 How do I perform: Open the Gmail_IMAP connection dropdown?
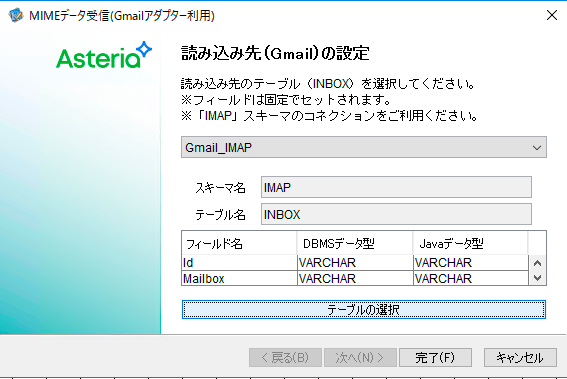click(364, 147)
